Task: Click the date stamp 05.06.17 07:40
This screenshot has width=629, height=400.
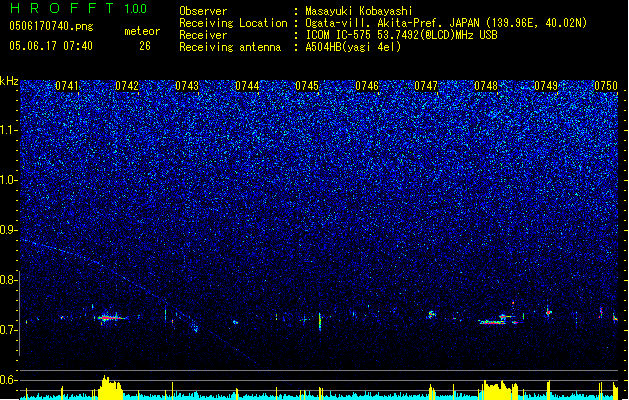Action: point(51,46)
